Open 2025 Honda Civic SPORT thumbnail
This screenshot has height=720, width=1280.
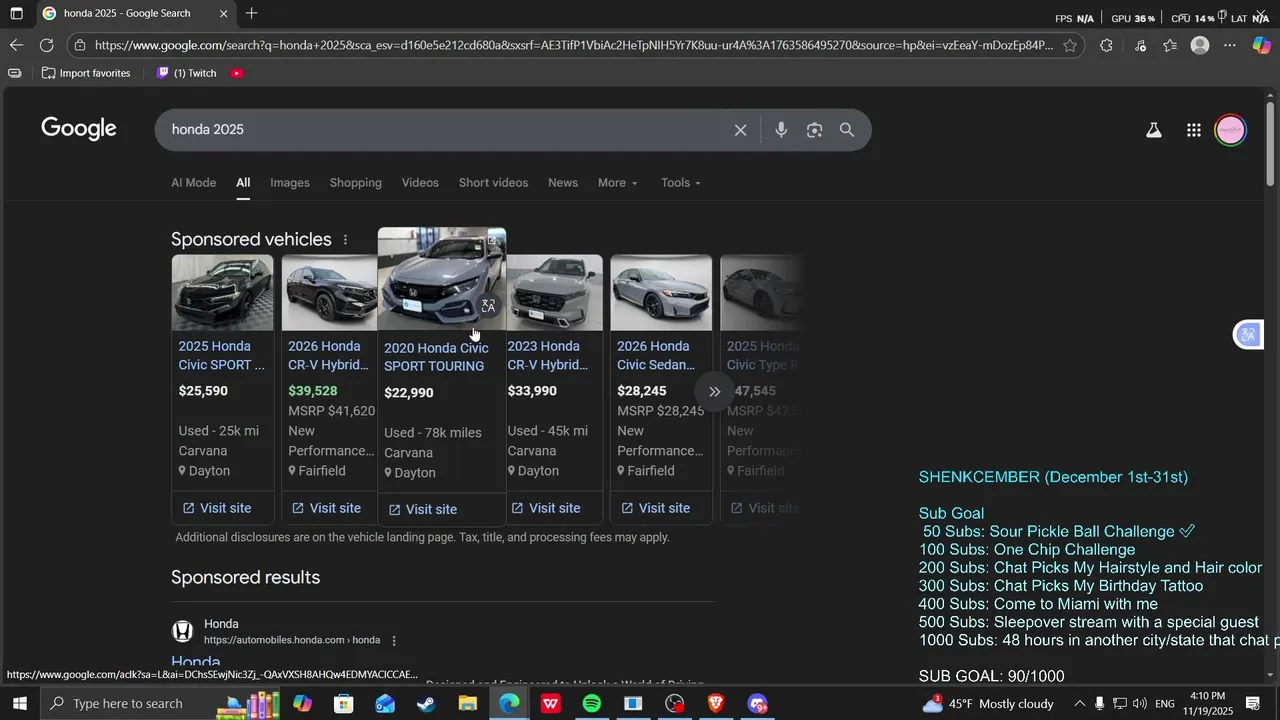click(x=222, y=292)
